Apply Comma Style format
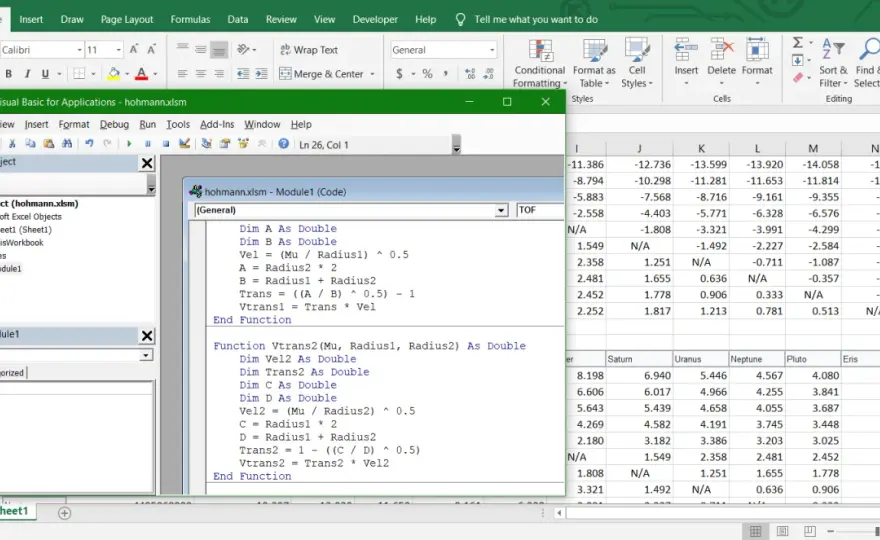The width and height of the screenshot is (880, 540). point(446,74)
